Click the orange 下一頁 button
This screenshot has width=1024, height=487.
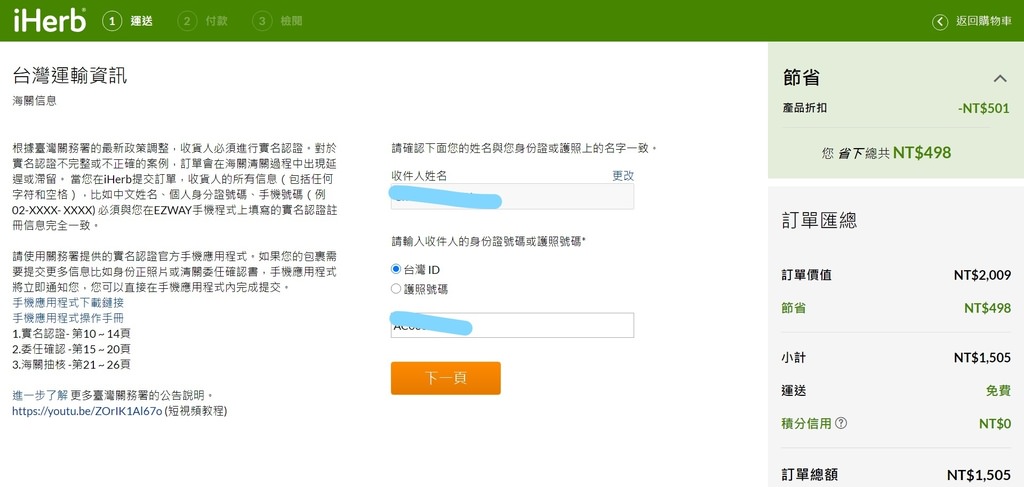click(x=446, y=378)
